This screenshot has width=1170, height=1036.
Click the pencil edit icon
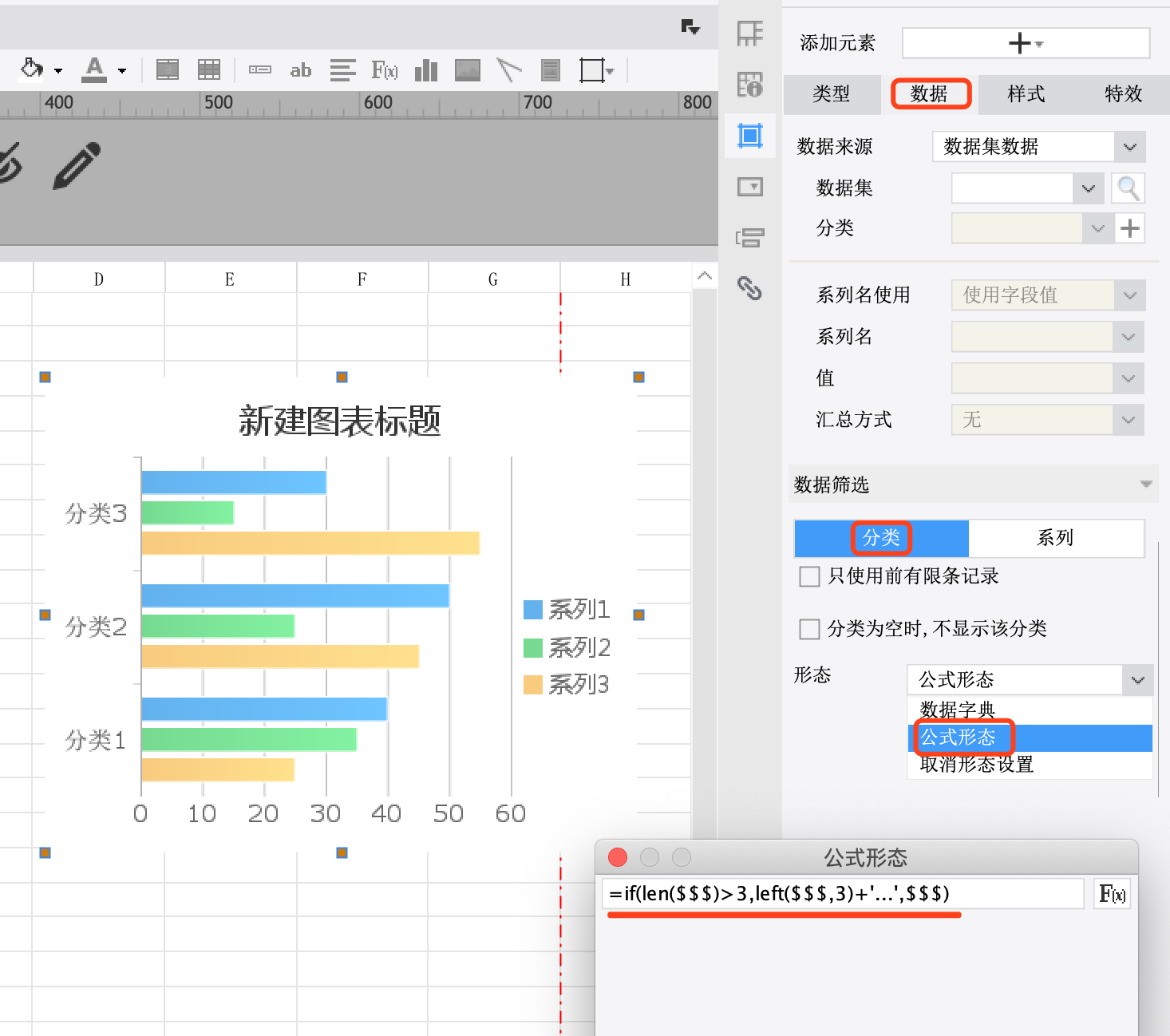coord(77,165)
